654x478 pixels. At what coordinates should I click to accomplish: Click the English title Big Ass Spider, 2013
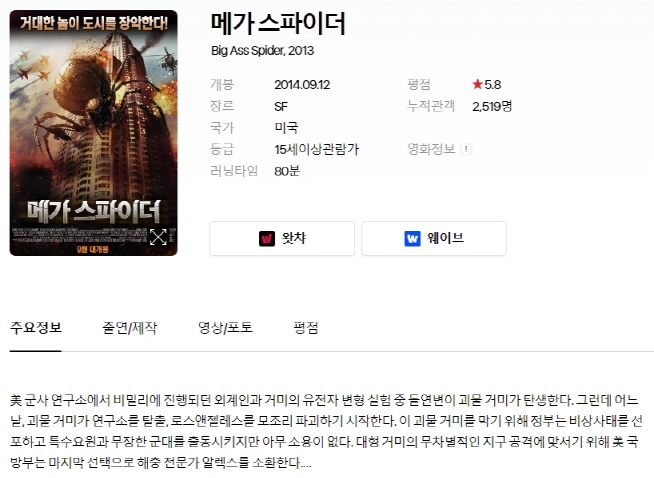point(262,50)
